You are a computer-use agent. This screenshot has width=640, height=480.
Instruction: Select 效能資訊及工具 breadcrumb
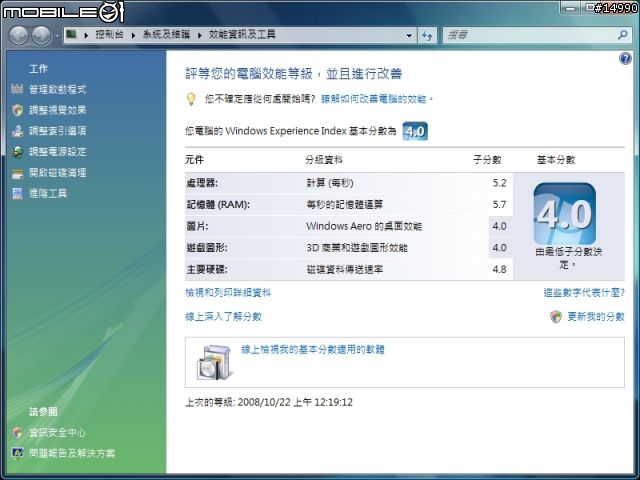[242, 34]
